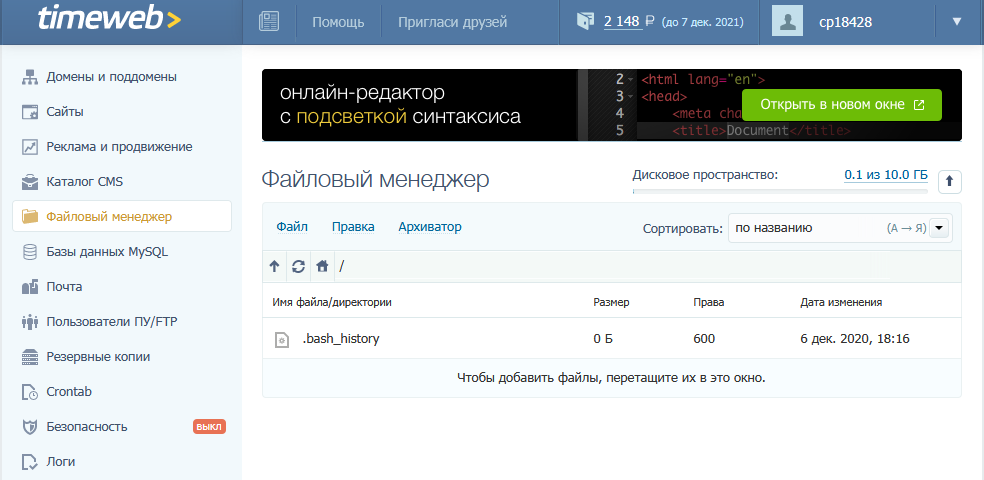This screenshot has width=984, height=480.
Task: Click the disk space progress bar
Action: (780, 191)
